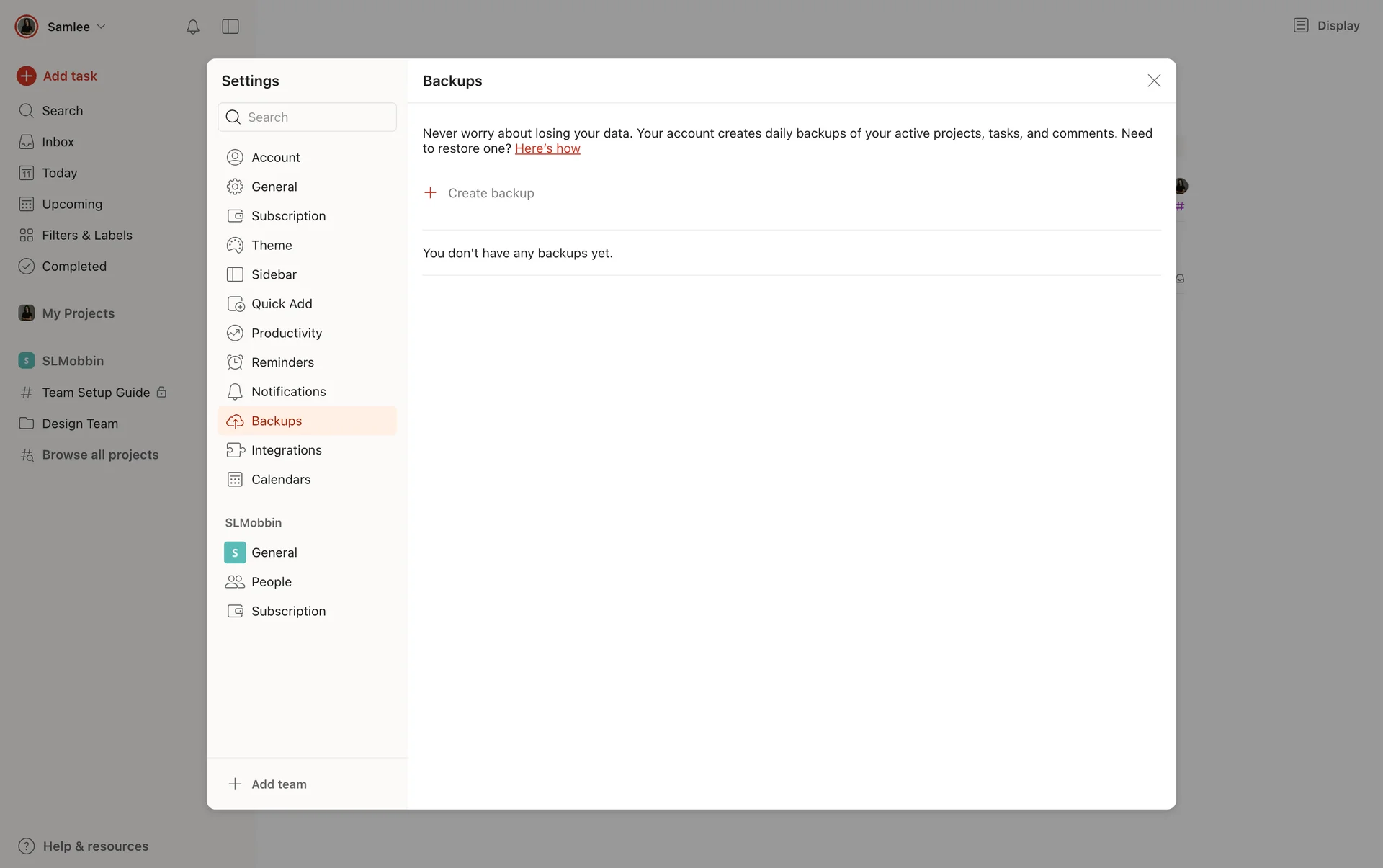Image resolution: width=1383 pixels, height=868 pixels.
Task: Click the Help & resources question icon
Action: coord(27,846)
